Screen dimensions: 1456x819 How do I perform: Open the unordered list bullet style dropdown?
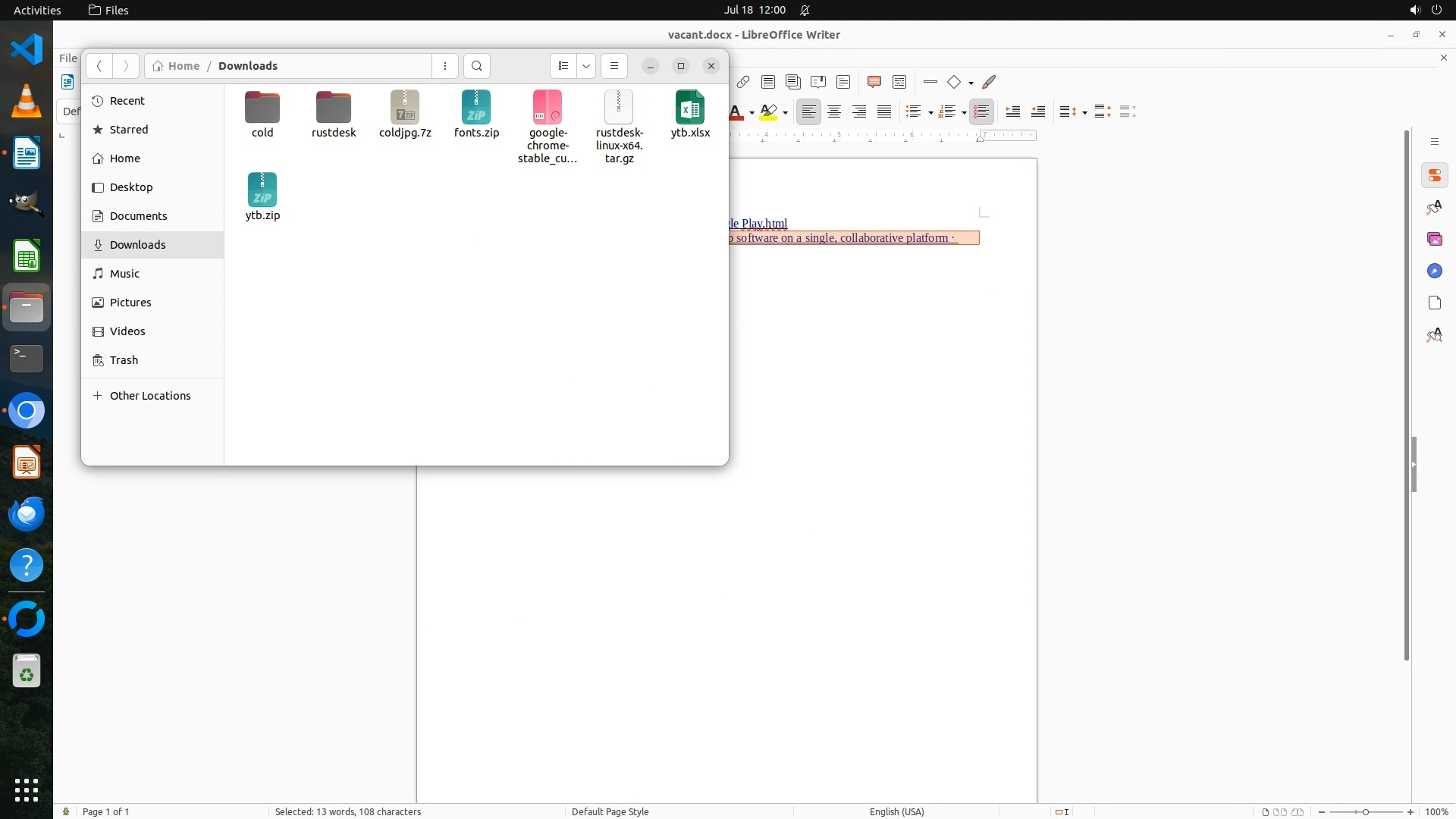[x=930, y=113]
